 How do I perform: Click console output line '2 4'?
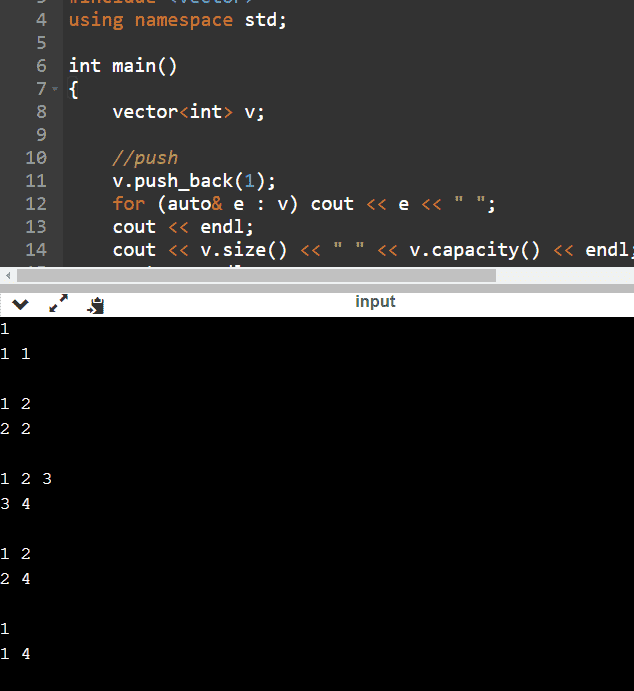point(15,579)
